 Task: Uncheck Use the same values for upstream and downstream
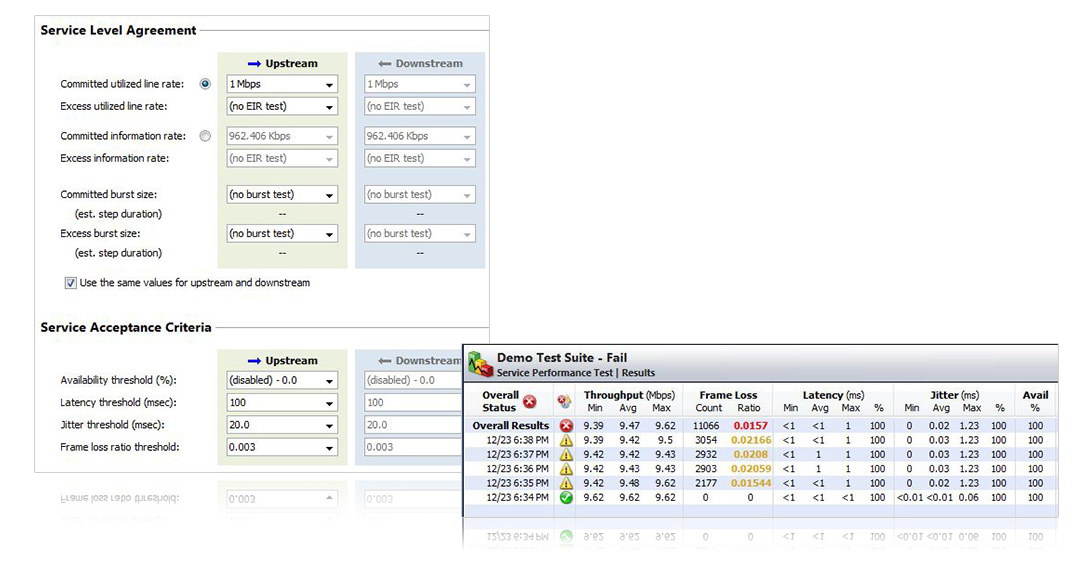(71, 283)
